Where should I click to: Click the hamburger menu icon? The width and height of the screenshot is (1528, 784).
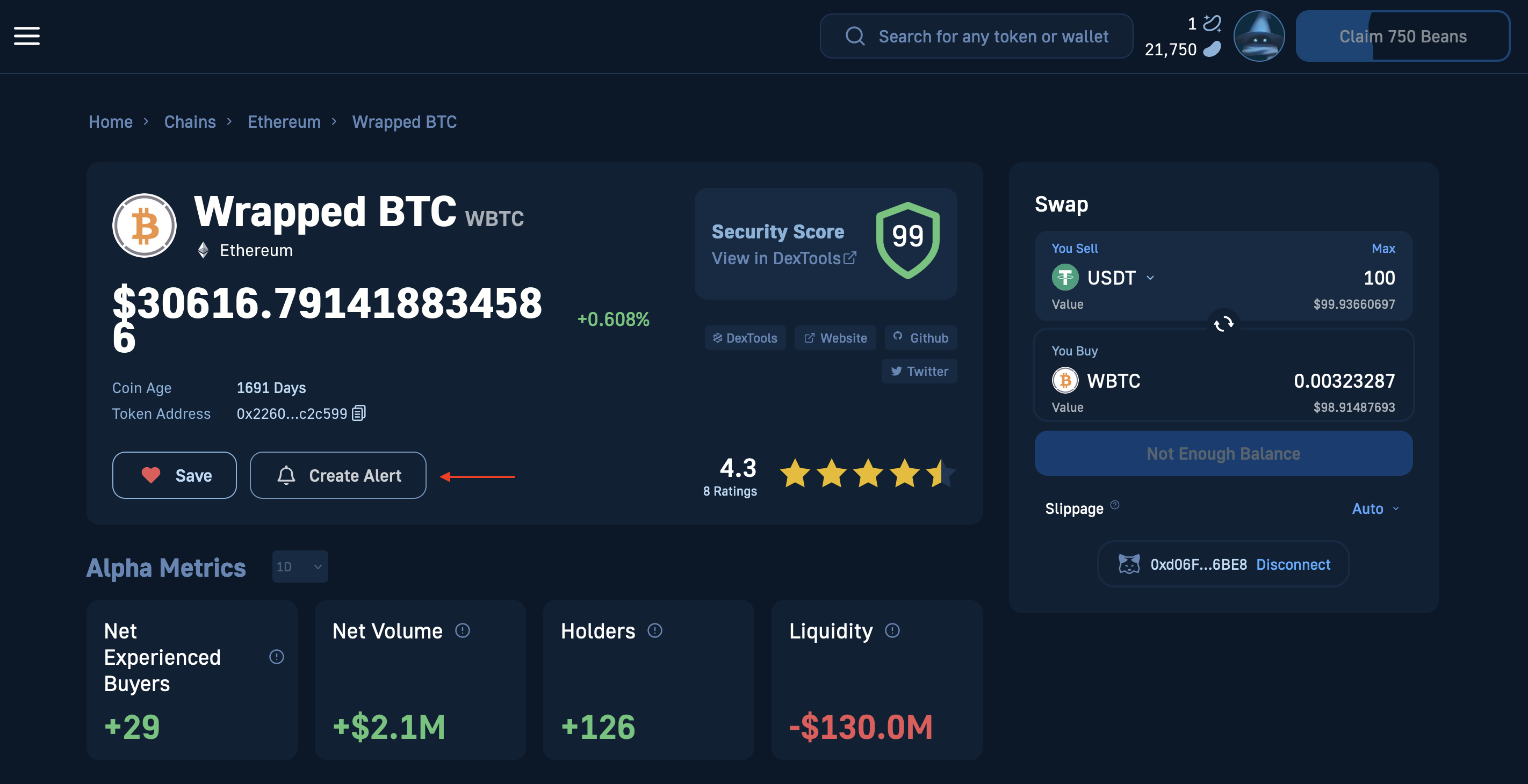click(x=27, y=35)
